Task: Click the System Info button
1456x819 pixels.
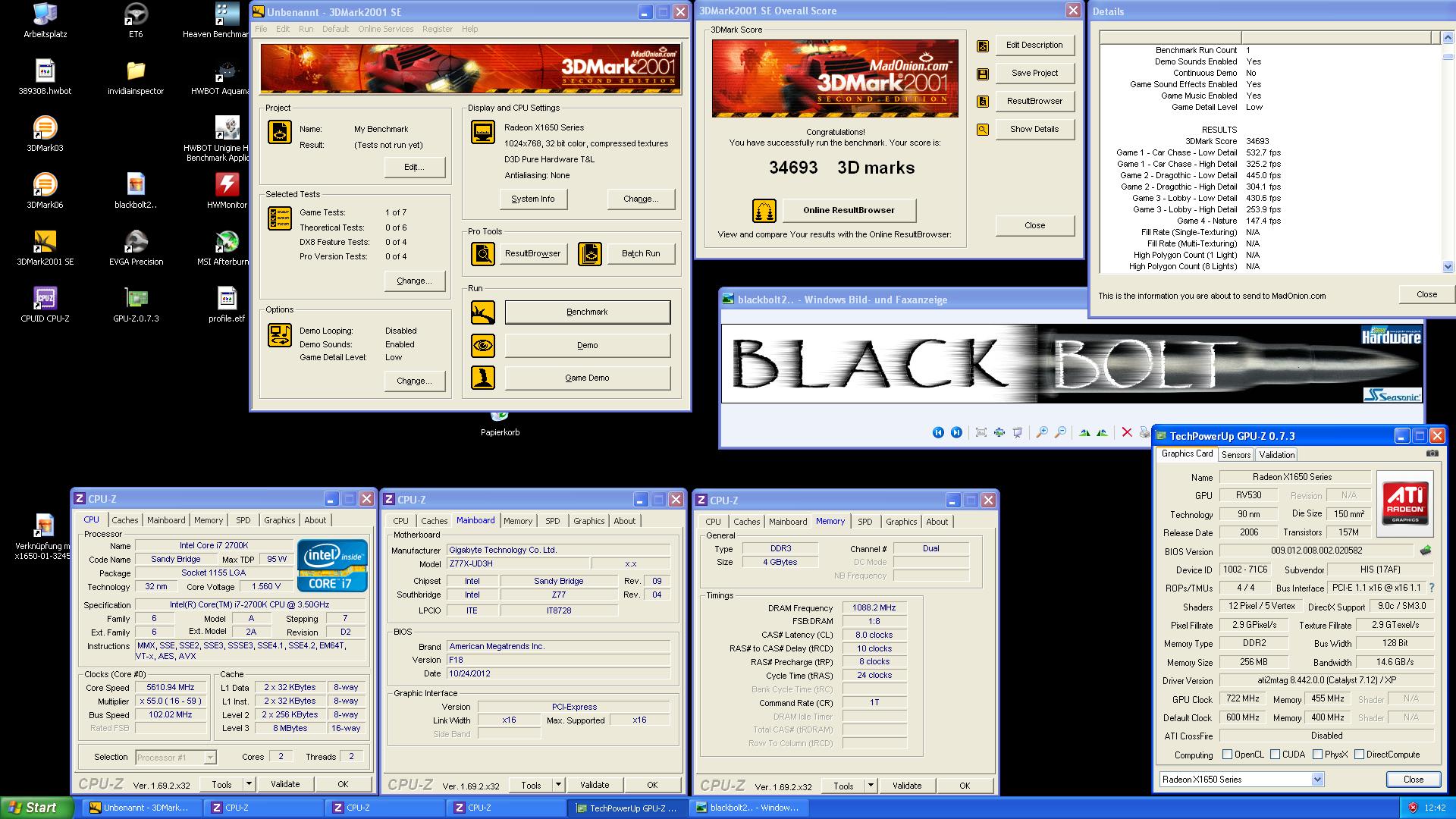Action: tap(533, 199)
